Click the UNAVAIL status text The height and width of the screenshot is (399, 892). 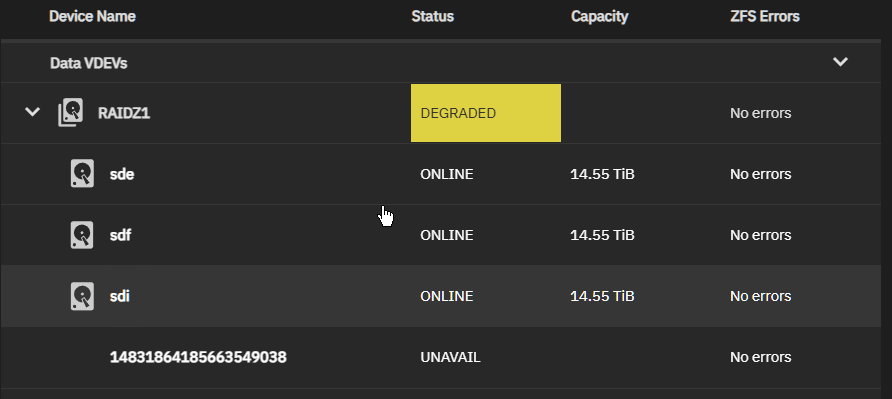click(x=451, y=357)
